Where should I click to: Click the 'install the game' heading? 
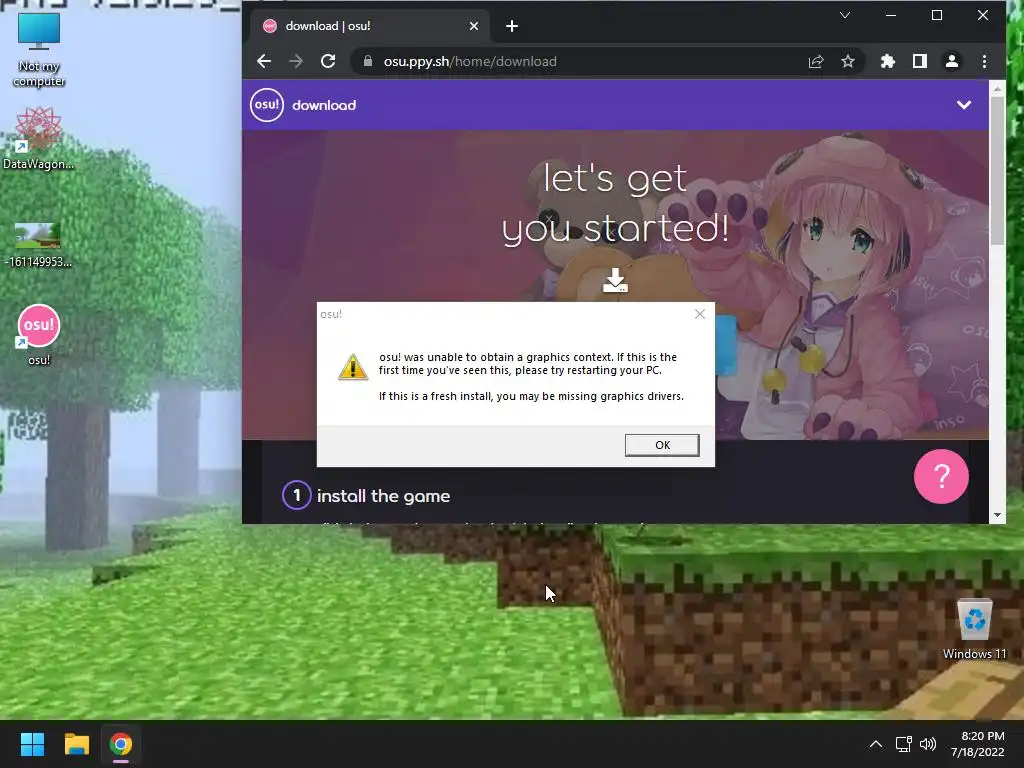383,496
